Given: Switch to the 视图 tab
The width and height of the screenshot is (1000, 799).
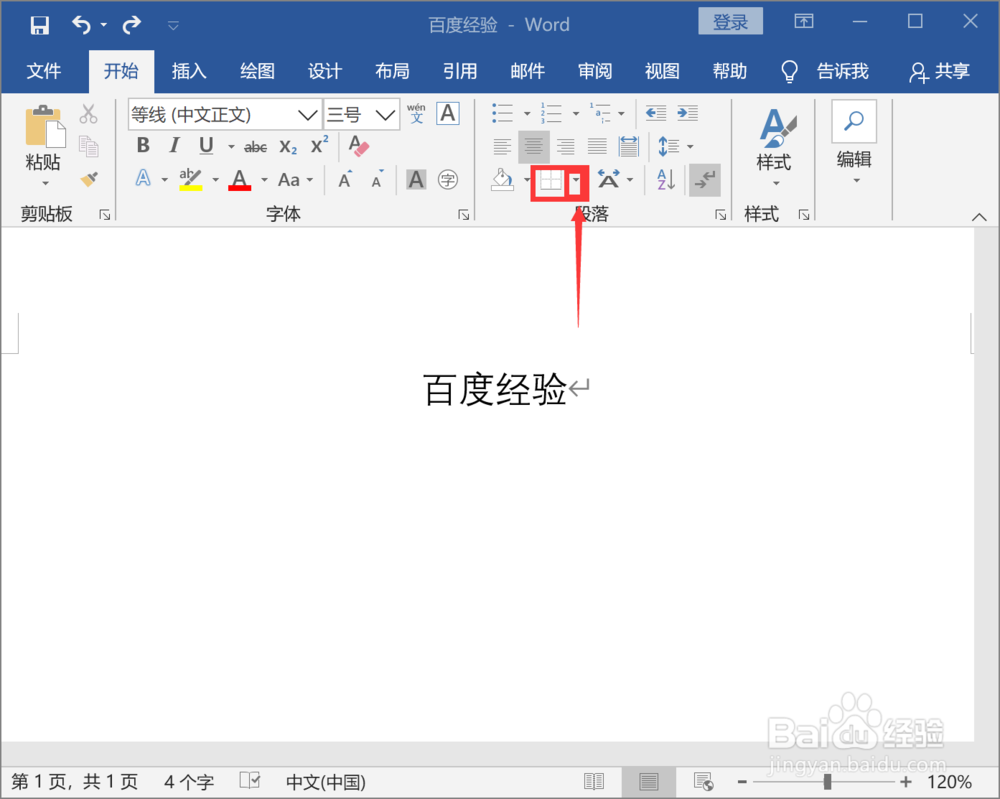Looking at the screenshot, I should pyautogui.click(x=662, y=71).
